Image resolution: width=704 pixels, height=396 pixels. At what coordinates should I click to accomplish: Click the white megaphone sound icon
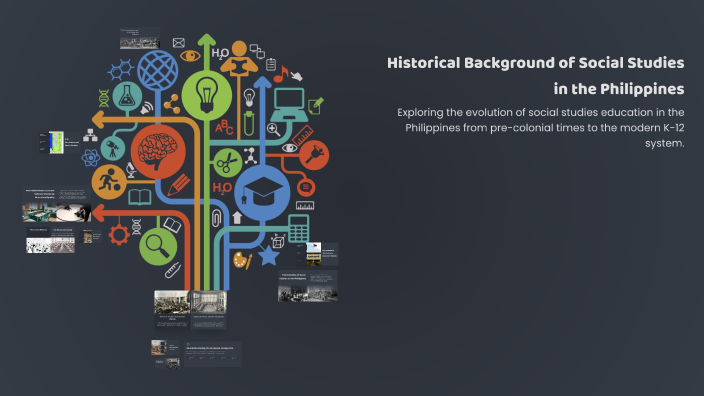coord(147,108)
